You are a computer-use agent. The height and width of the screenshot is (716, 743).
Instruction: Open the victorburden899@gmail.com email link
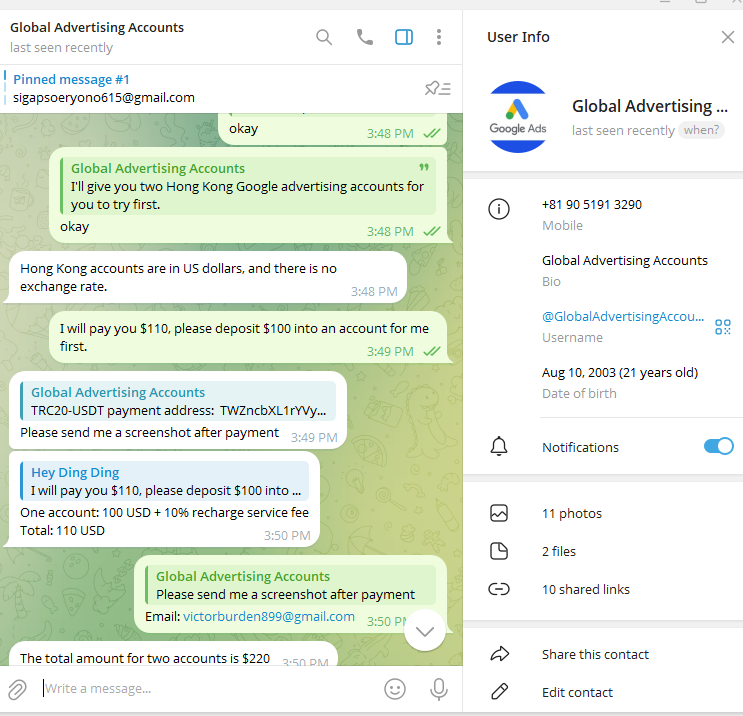click(269, 616)
